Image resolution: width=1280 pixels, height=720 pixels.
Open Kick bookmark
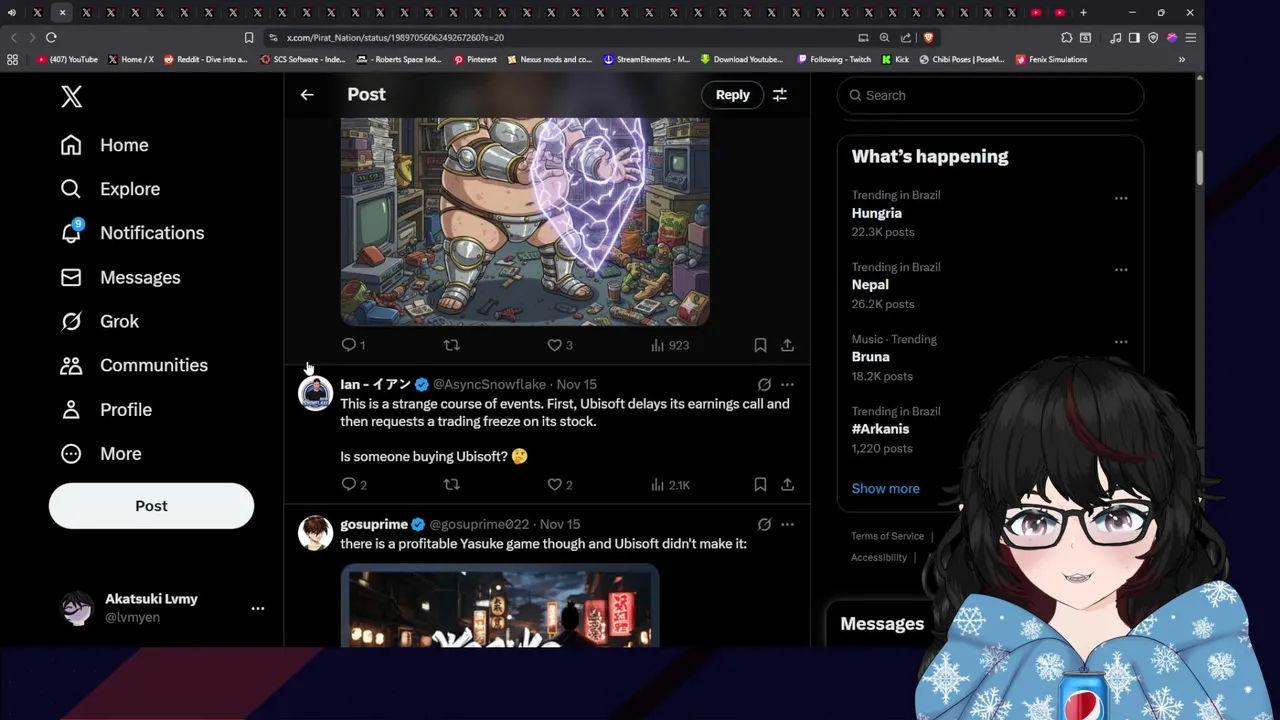coord(895,59)
